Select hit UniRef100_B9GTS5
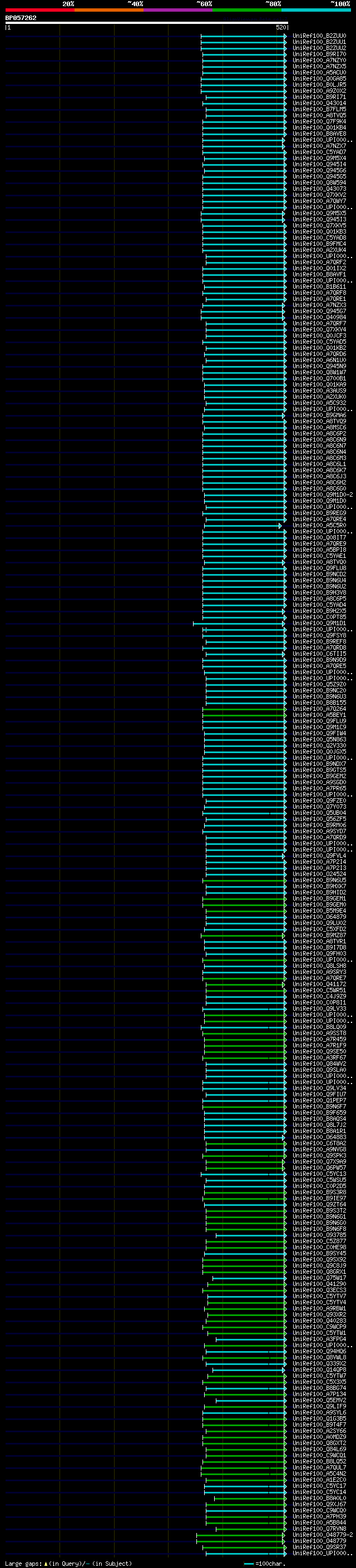 click(x=319, y=770)
